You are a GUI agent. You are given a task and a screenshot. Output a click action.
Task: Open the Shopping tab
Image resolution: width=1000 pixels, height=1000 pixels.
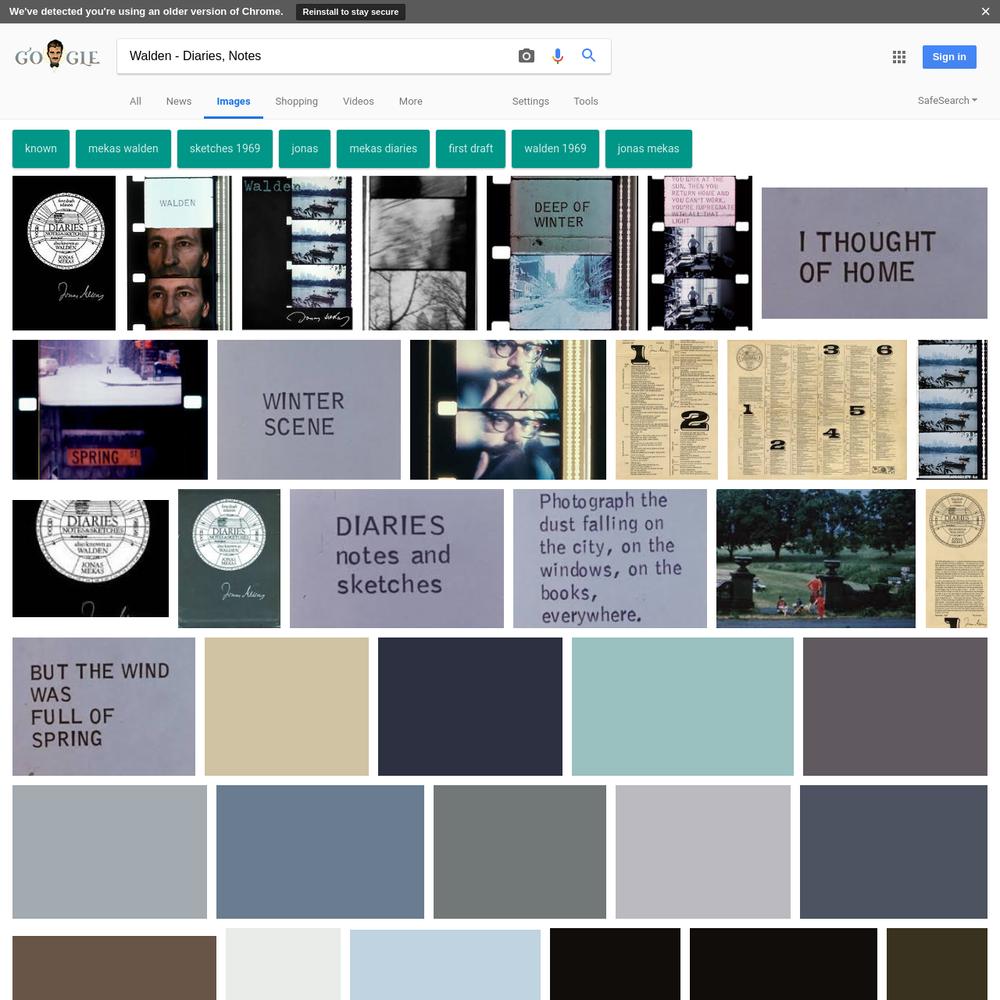pos(297,101)
